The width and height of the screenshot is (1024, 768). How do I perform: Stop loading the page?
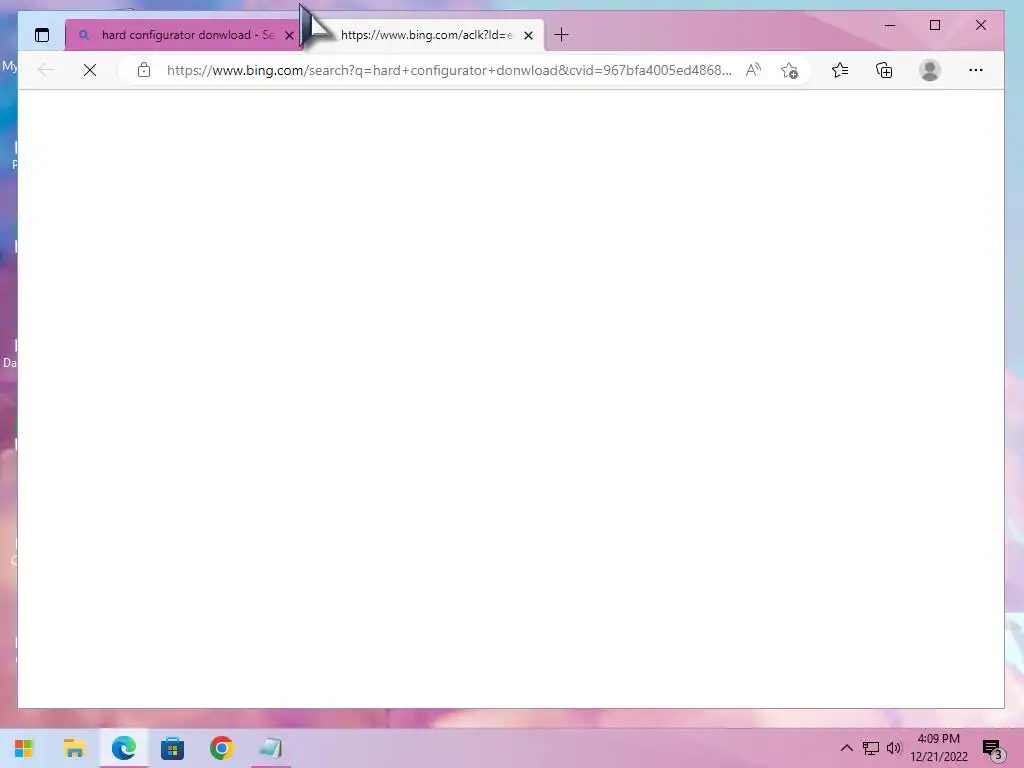[90, 70]
